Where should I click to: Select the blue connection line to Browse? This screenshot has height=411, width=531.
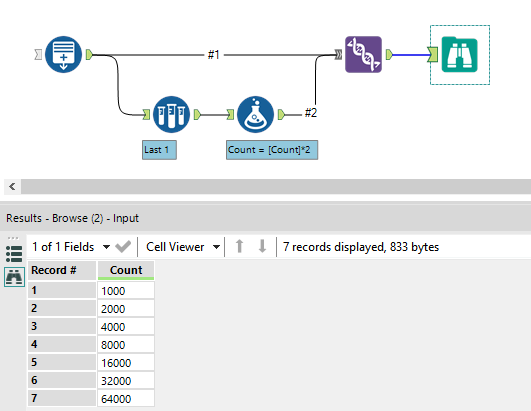tap(410, 55)
